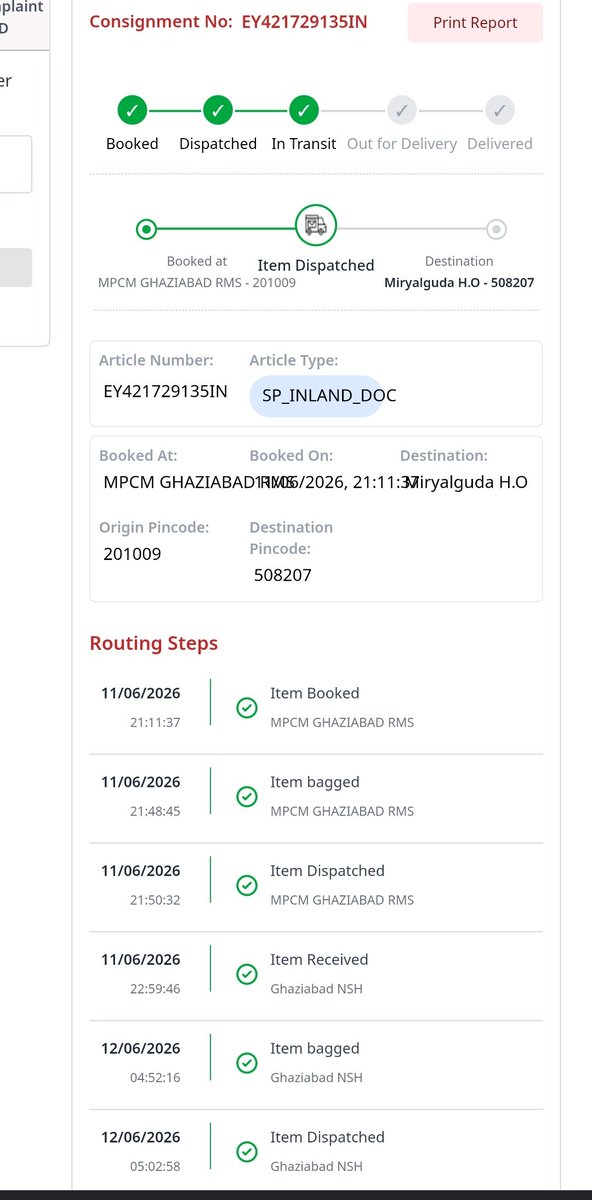Click 'MPCM GHAZIABAD RMS' under Item Booked
The height and width of the screenshot is (1200, 592).
(342, 723)
